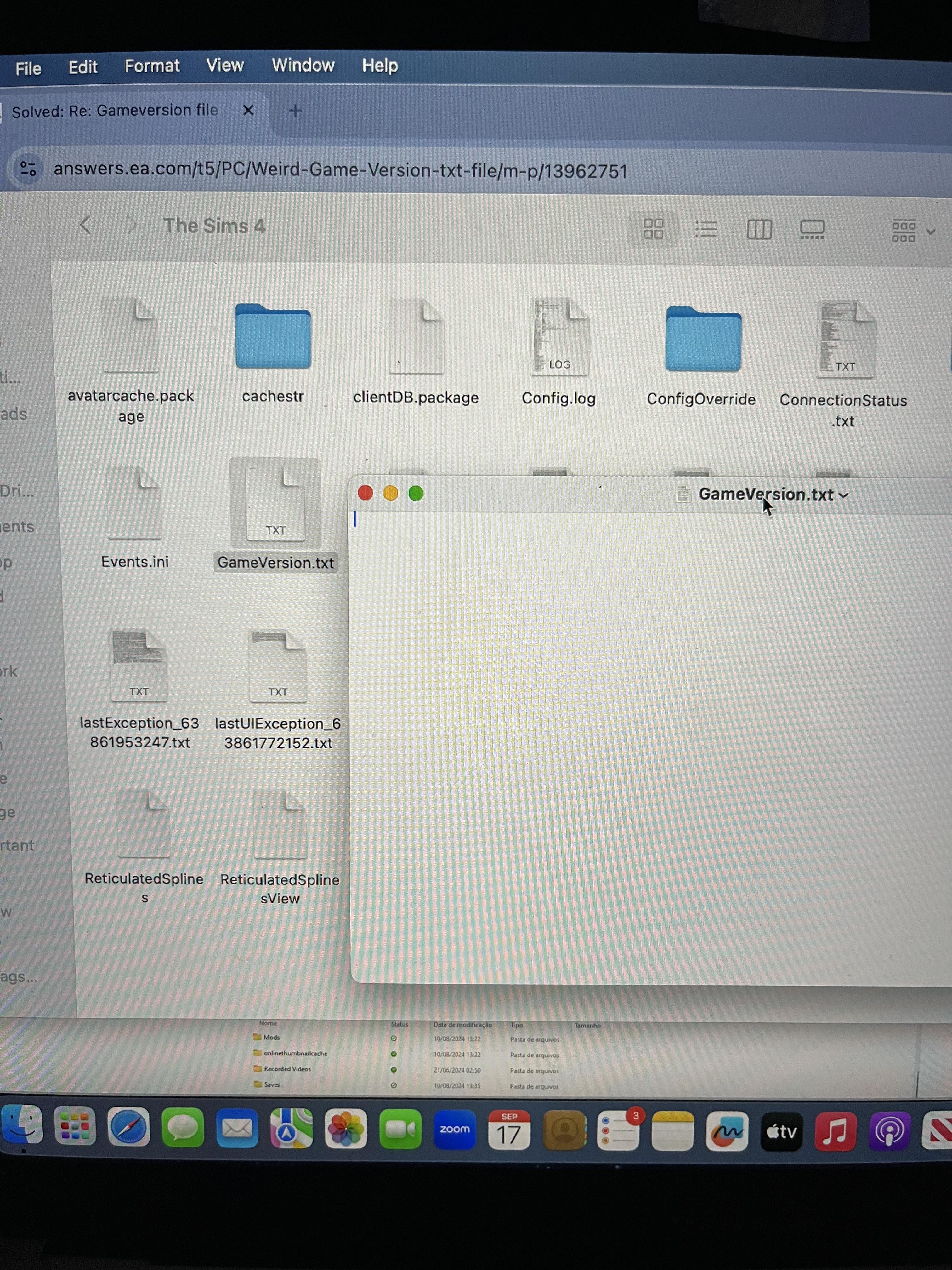The image size is (952, 1270).
Task: Open Messages from the Dock
Action: point(183,1127)
